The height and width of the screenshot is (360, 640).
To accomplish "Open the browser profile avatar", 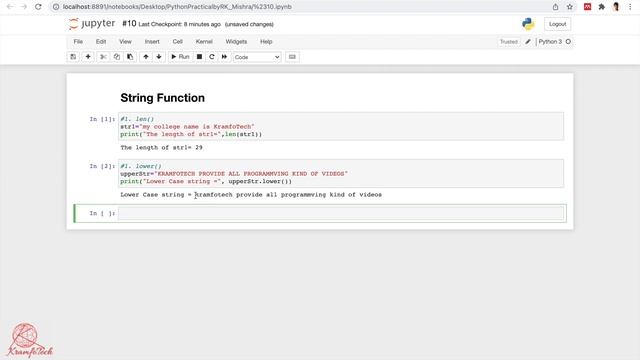I will click(616, 7).
